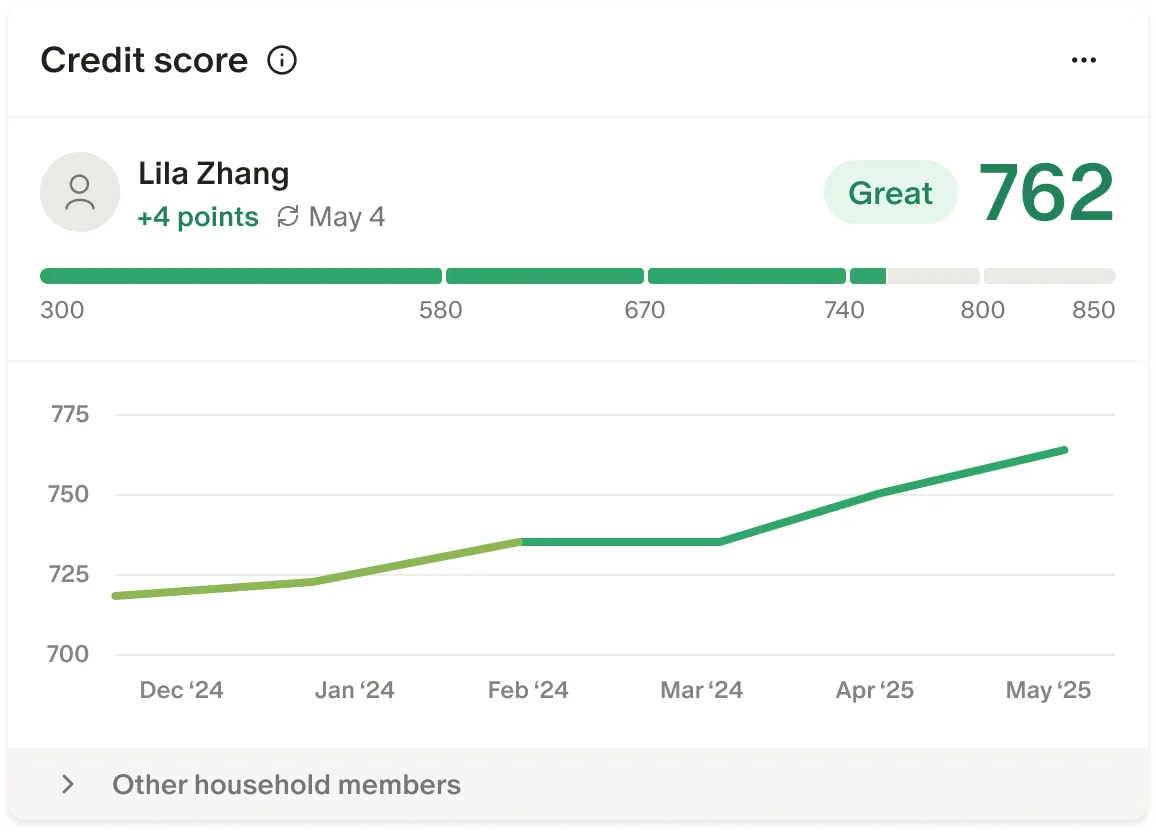Click the Apr '25 axis label
Viewport: 1156px width, 832px height.
click(874, 690)
